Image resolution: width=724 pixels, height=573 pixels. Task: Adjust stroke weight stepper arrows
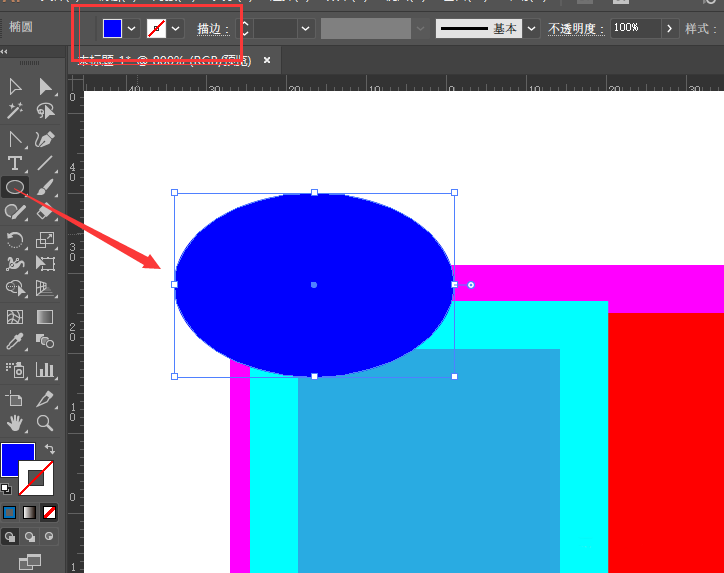coord(245,29)
